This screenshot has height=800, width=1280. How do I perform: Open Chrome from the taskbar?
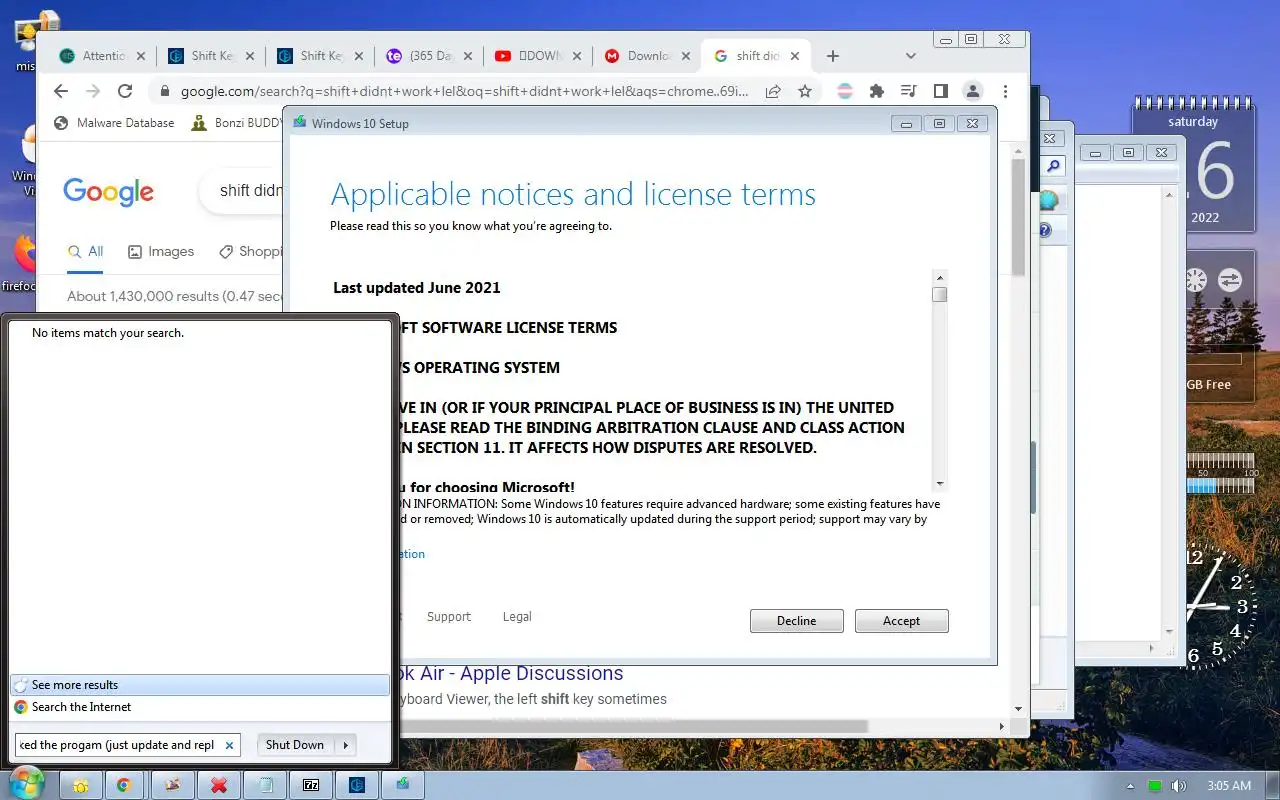tap(124, 786)
